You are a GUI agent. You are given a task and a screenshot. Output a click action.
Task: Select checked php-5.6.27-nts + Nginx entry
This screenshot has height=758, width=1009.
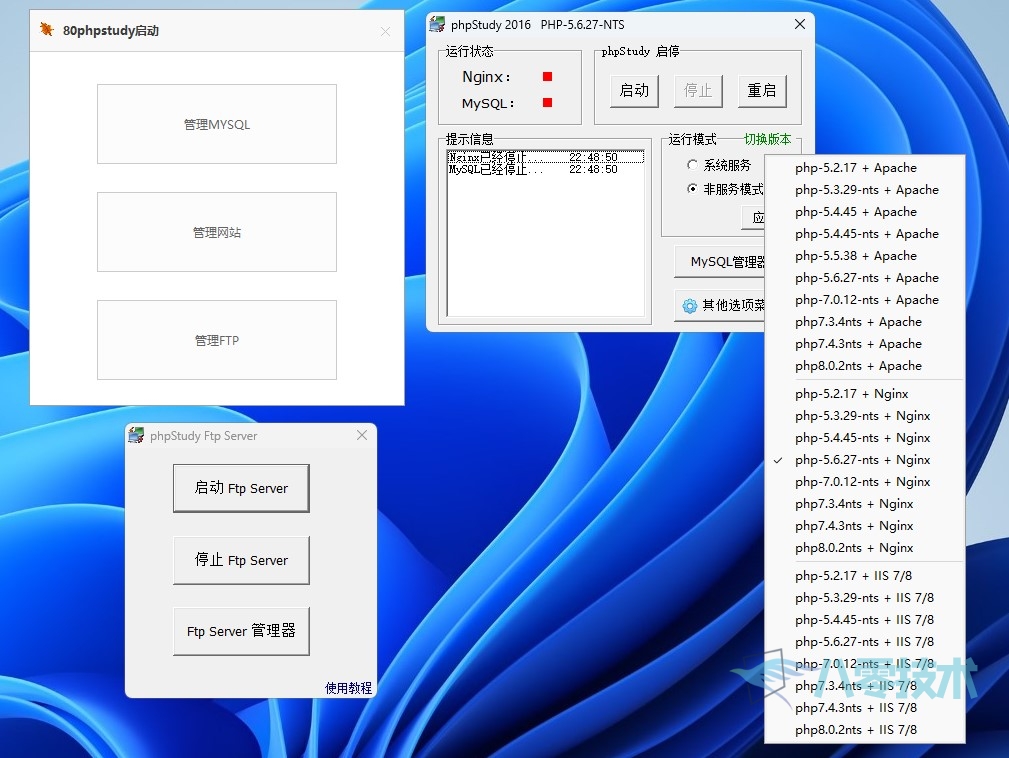865,460
